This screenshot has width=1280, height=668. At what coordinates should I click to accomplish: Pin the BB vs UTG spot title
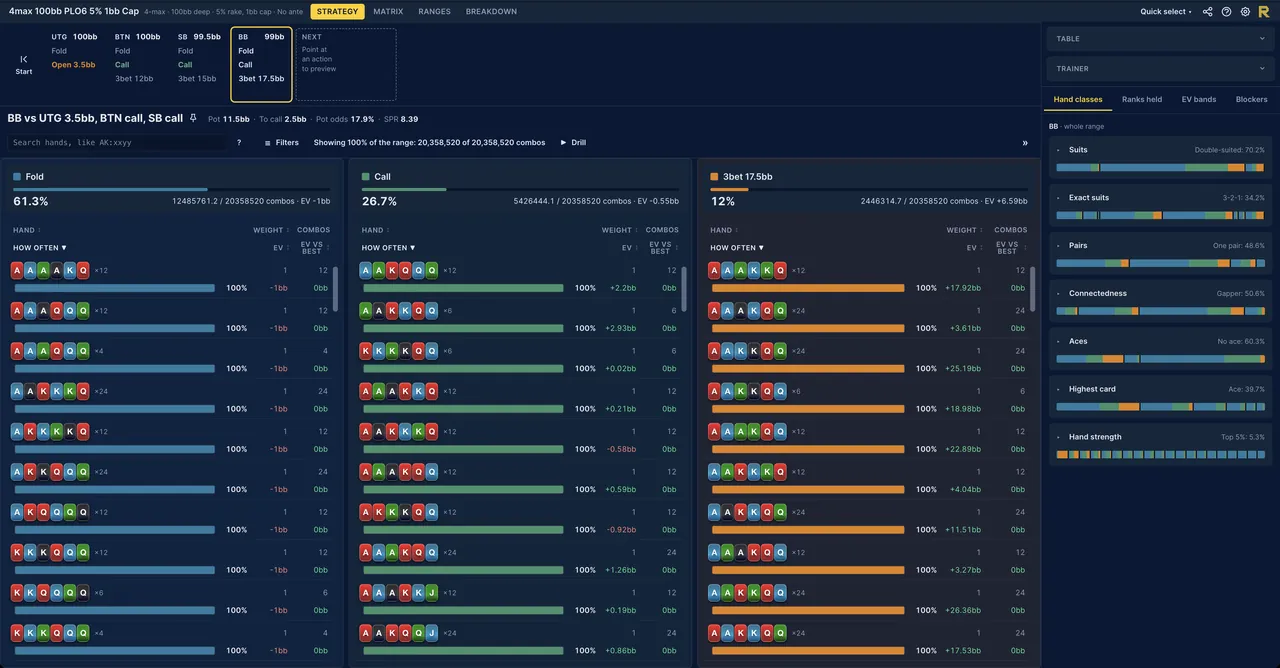coord(193,118)
